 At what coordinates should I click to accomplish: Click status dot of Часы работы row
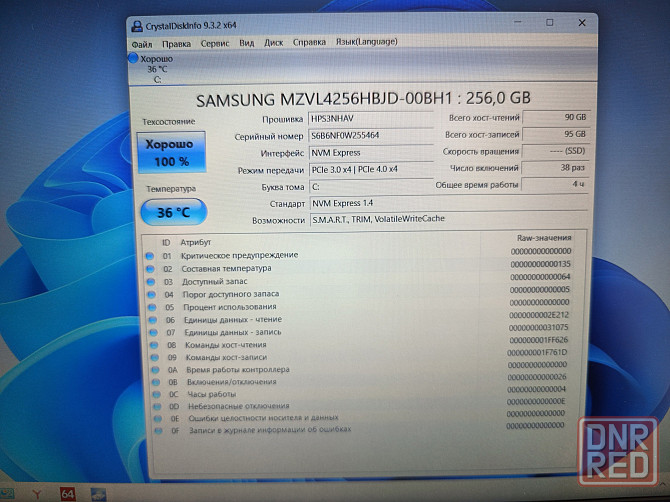[x=156, y=394]
